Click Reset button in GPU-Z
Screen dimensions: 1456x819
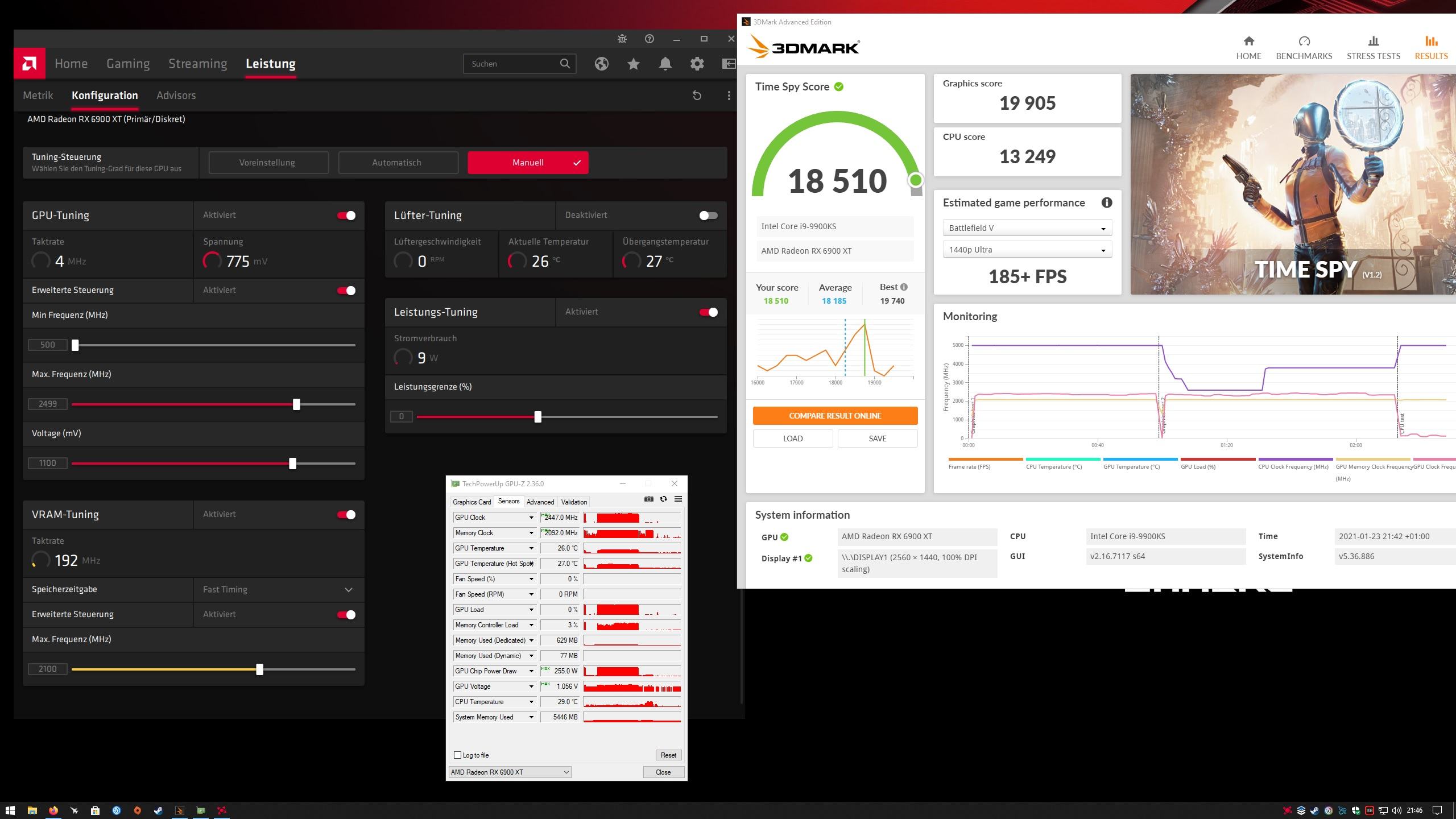point(668,755)
